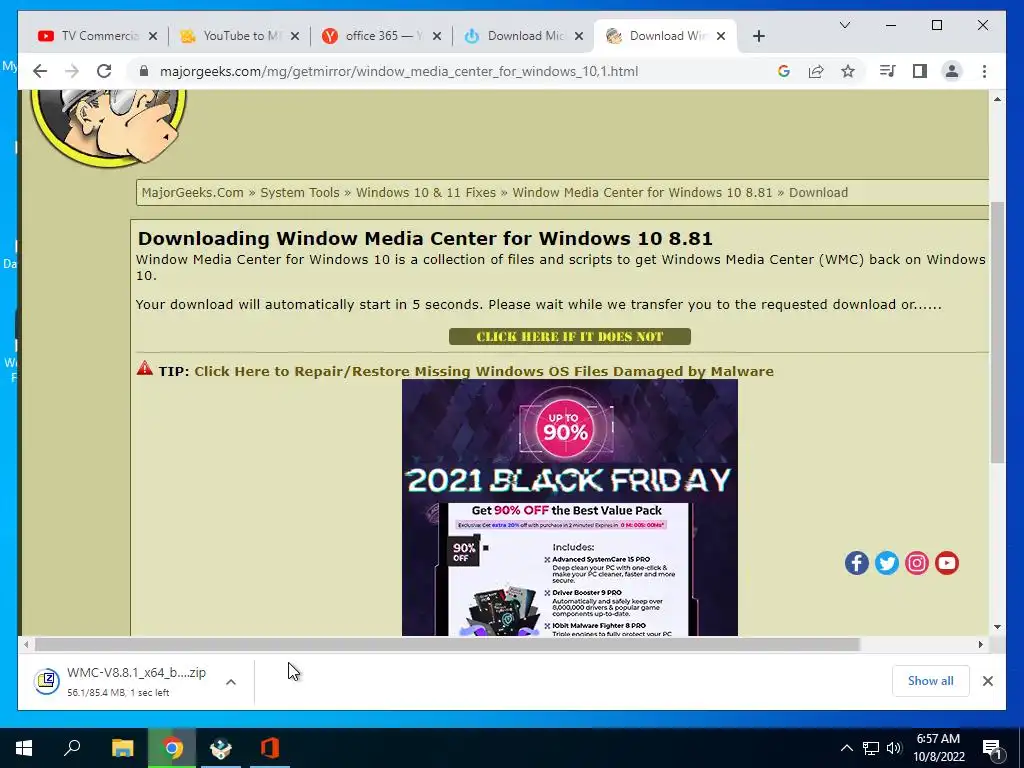Close the downloads bar
Screen dimensions: 1024x768
pyautogui.click(x=987, y=680)
